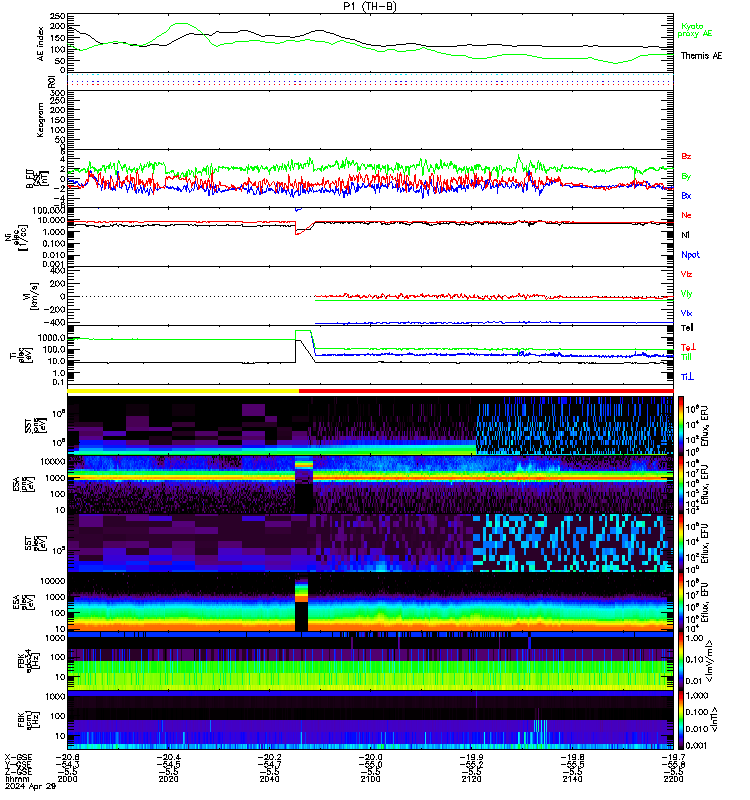Click the blue "Npot" legend label
This screenshot has height=800, width=750.
tap(690, 255)
